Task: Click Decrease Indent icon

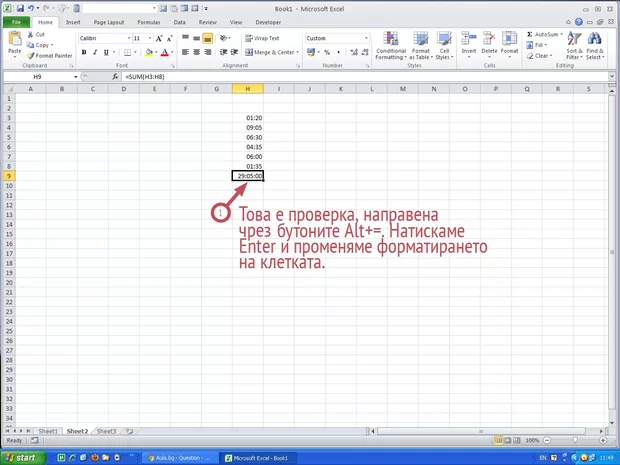Action: (x=223, y=52)
